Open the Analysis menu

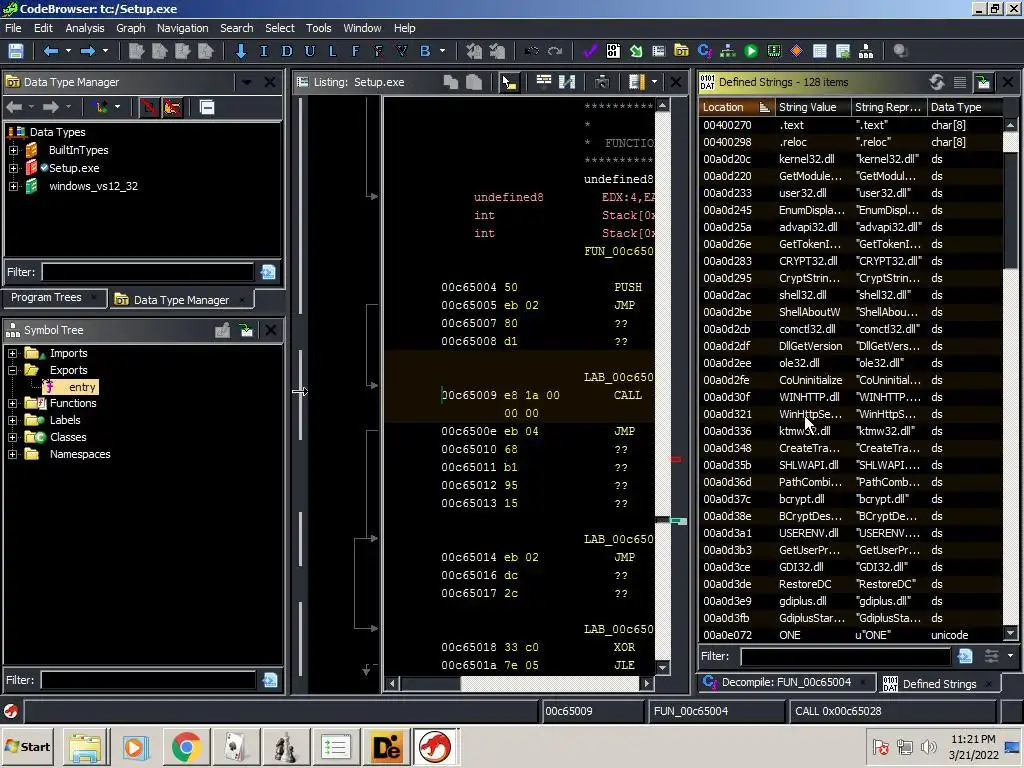[x=85, y=28]
